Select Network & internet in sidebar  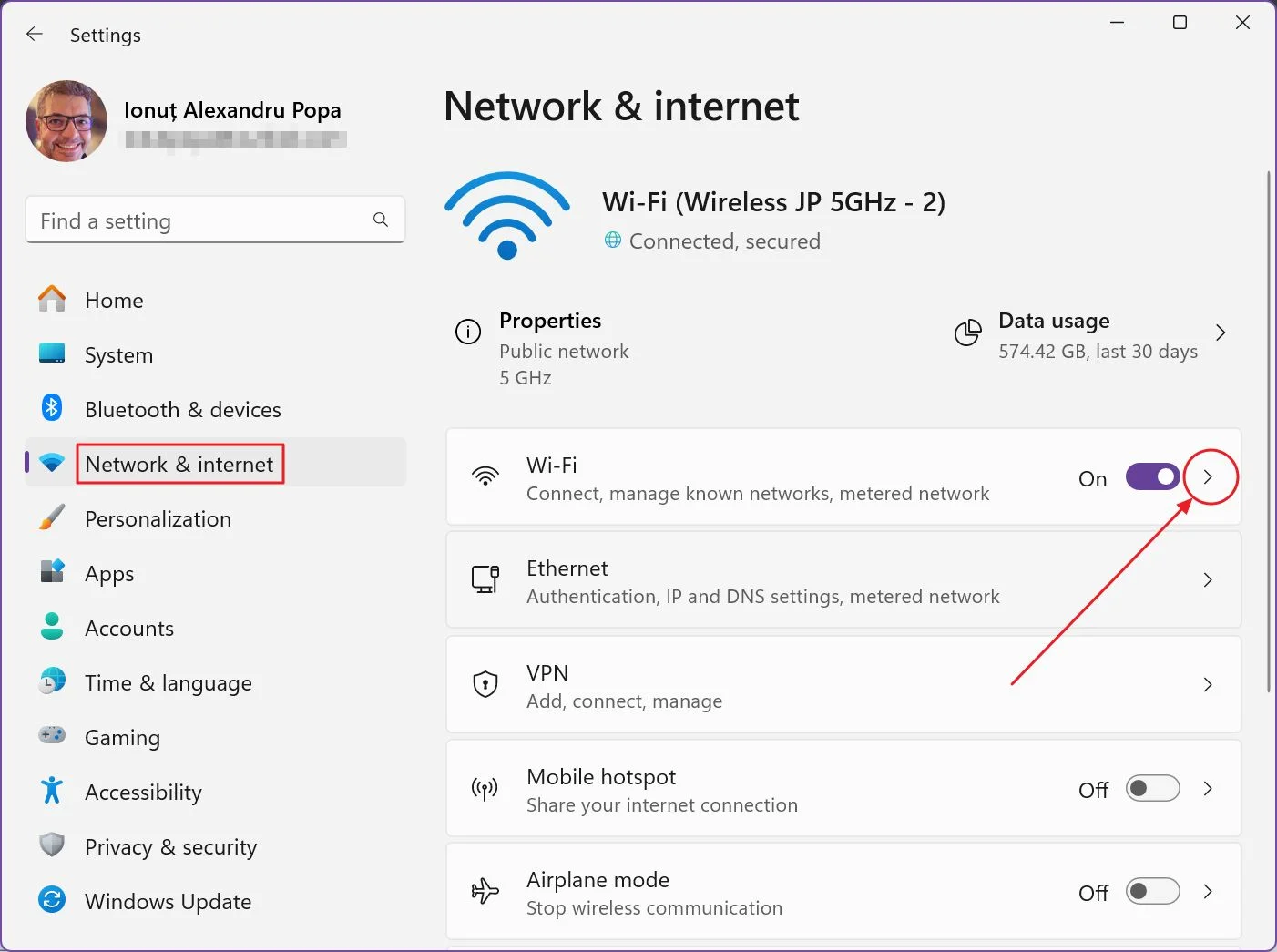pyautogui.click(x=215, y=464)
